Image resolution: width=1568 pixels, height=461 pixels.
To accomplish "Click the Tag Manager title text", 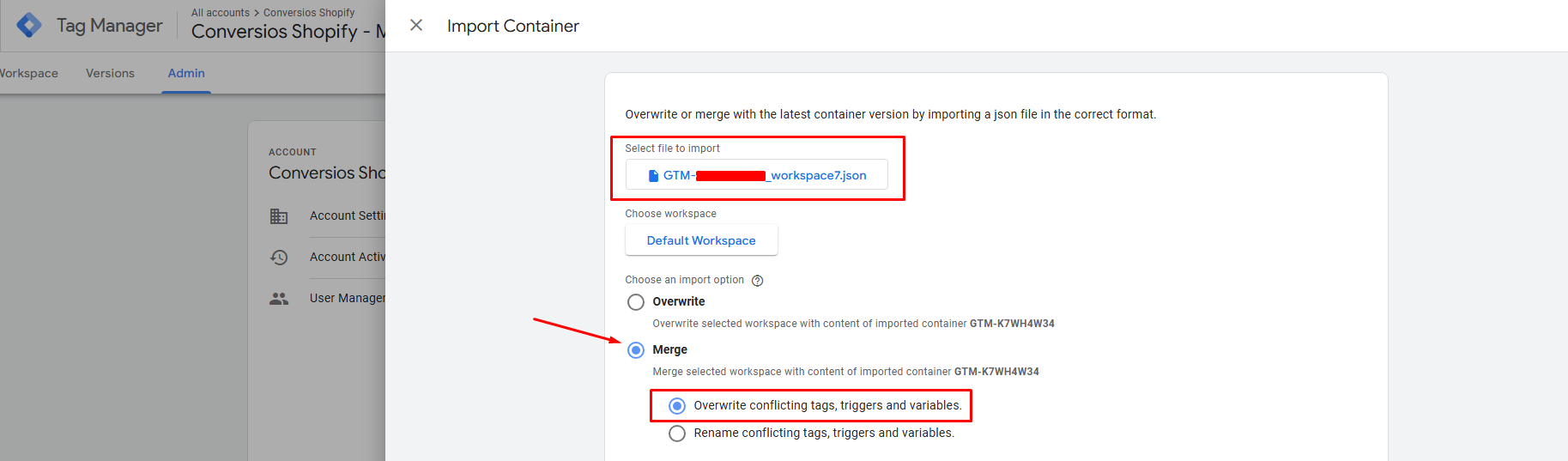I will pos(109,26).
